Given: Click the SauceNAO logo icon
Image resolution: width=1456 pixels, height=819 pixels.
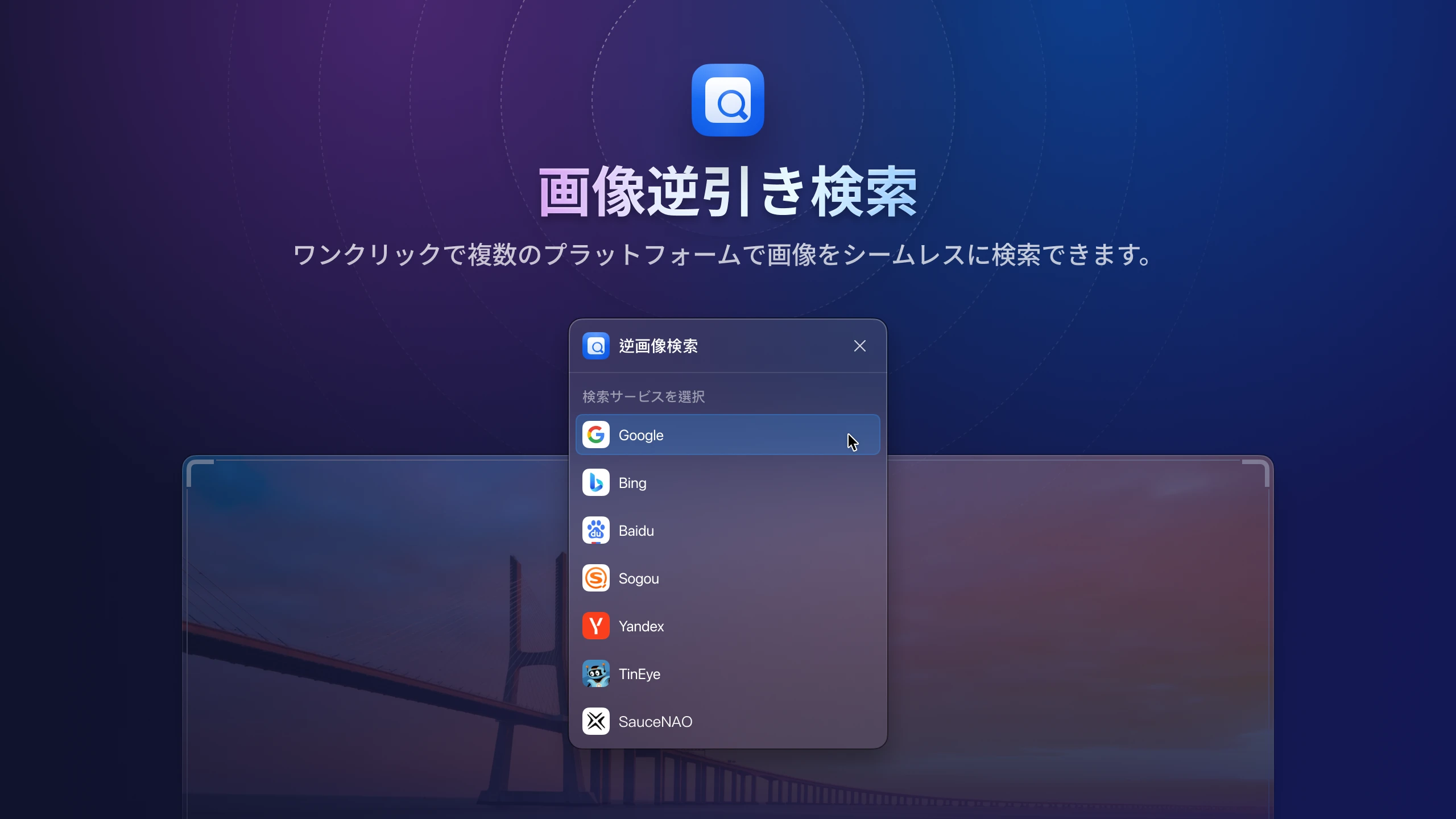Looking at the screenshot, I should [595, 722].
